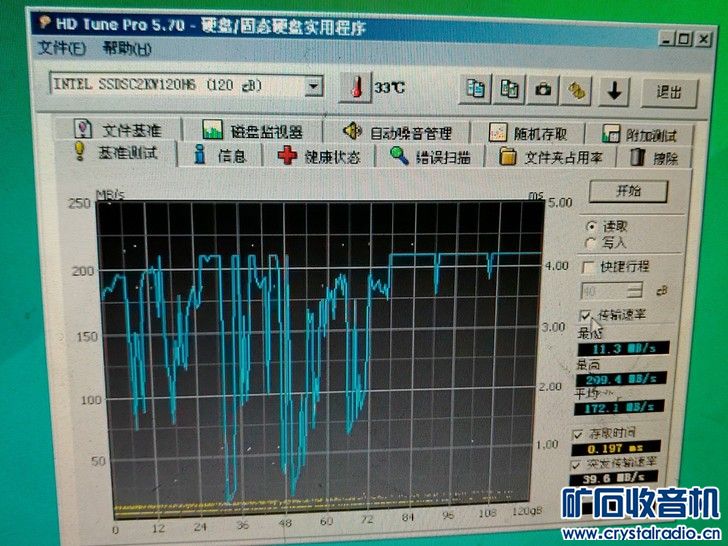728x546 pixels.
Task: Enable the 快捷行程 short stroke checkbox
Action: point(588,267)
